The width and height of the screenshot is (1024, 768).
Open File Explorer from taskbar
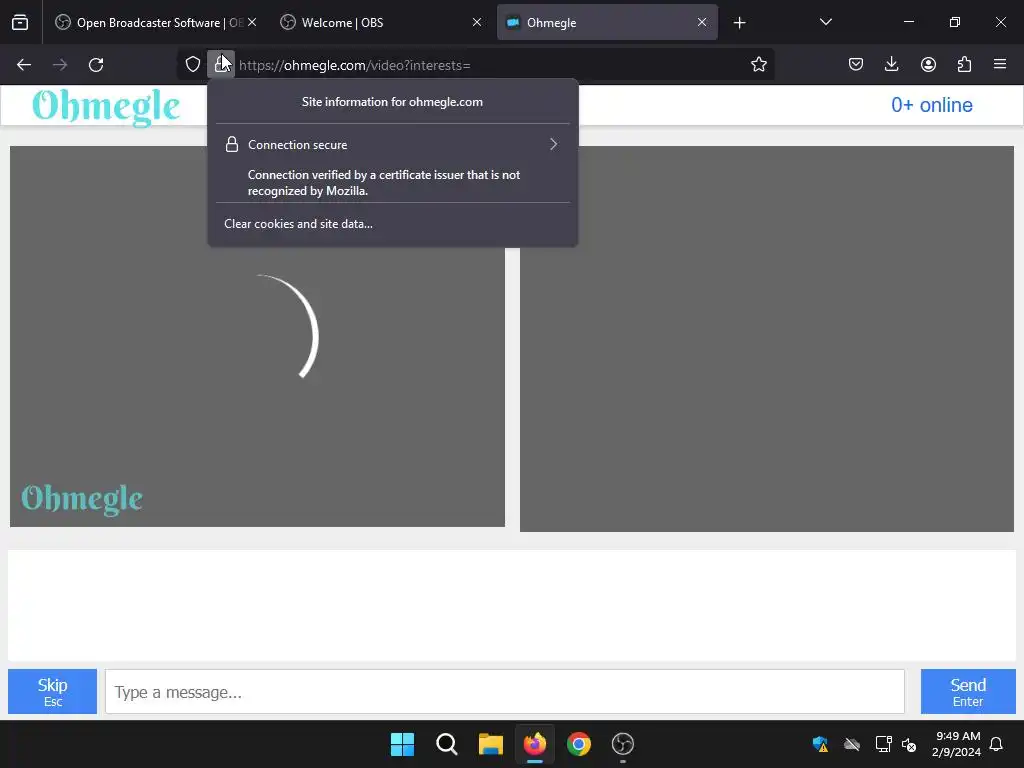[x=490, y=744]
